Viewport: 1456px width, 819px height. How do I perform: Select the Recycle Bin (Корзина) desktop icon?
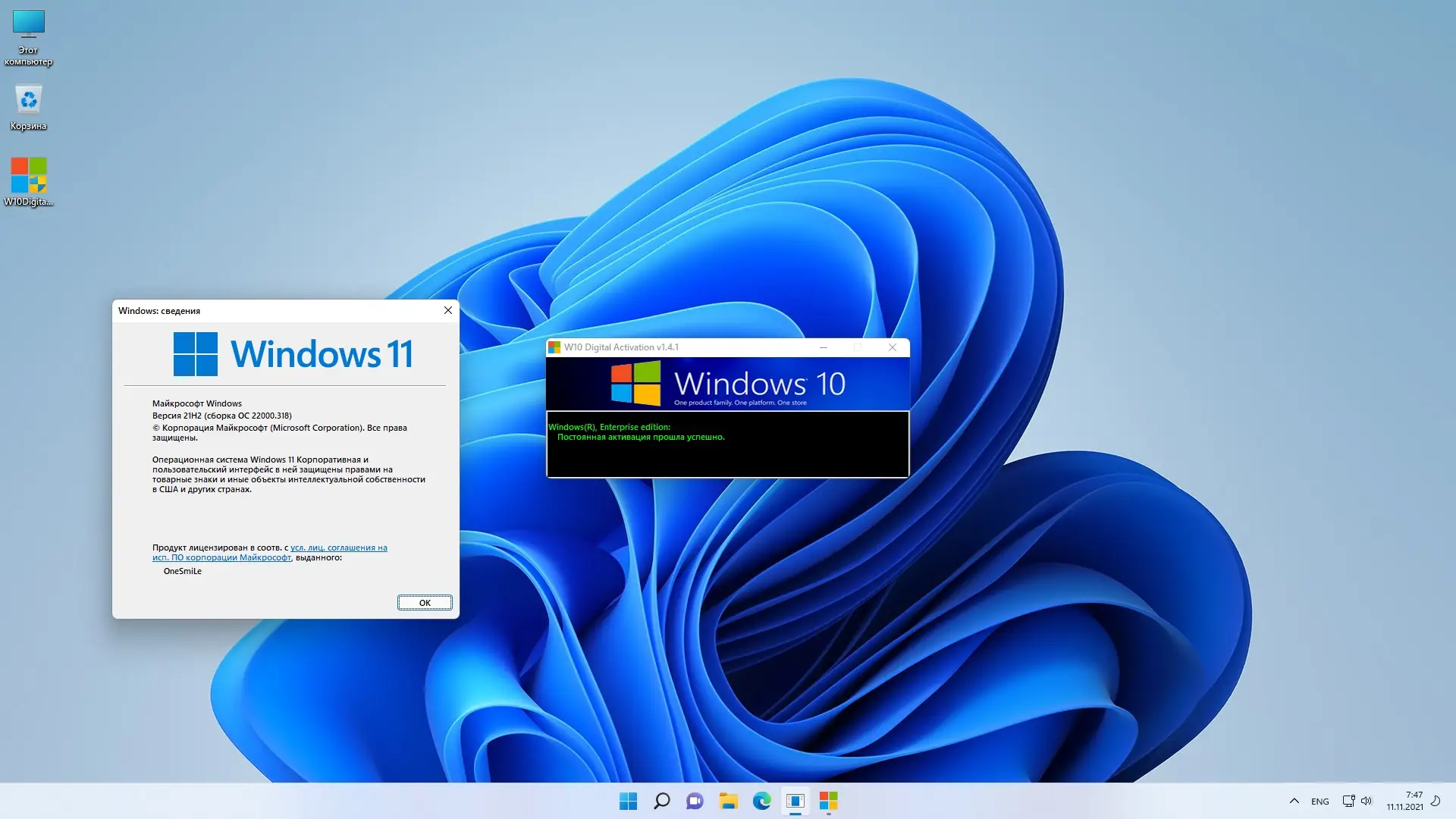(x=29, y=100)
